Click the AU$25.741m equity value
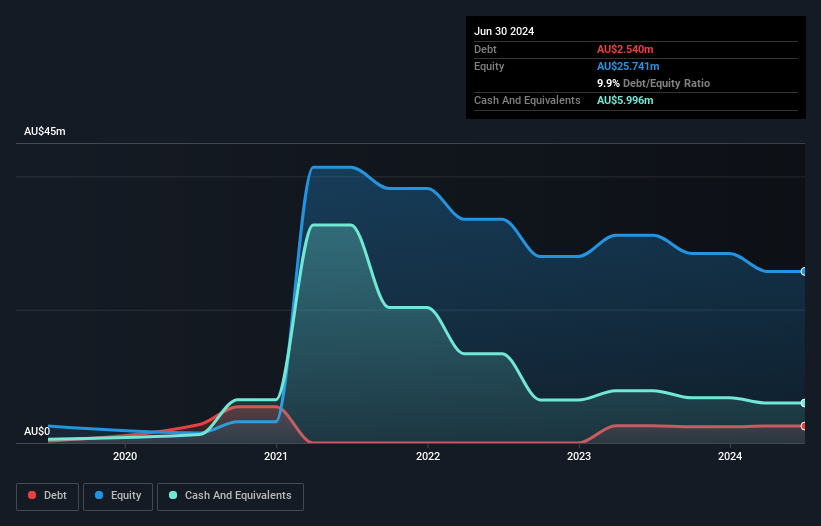The image size is (821, 526). click(628, 66)
